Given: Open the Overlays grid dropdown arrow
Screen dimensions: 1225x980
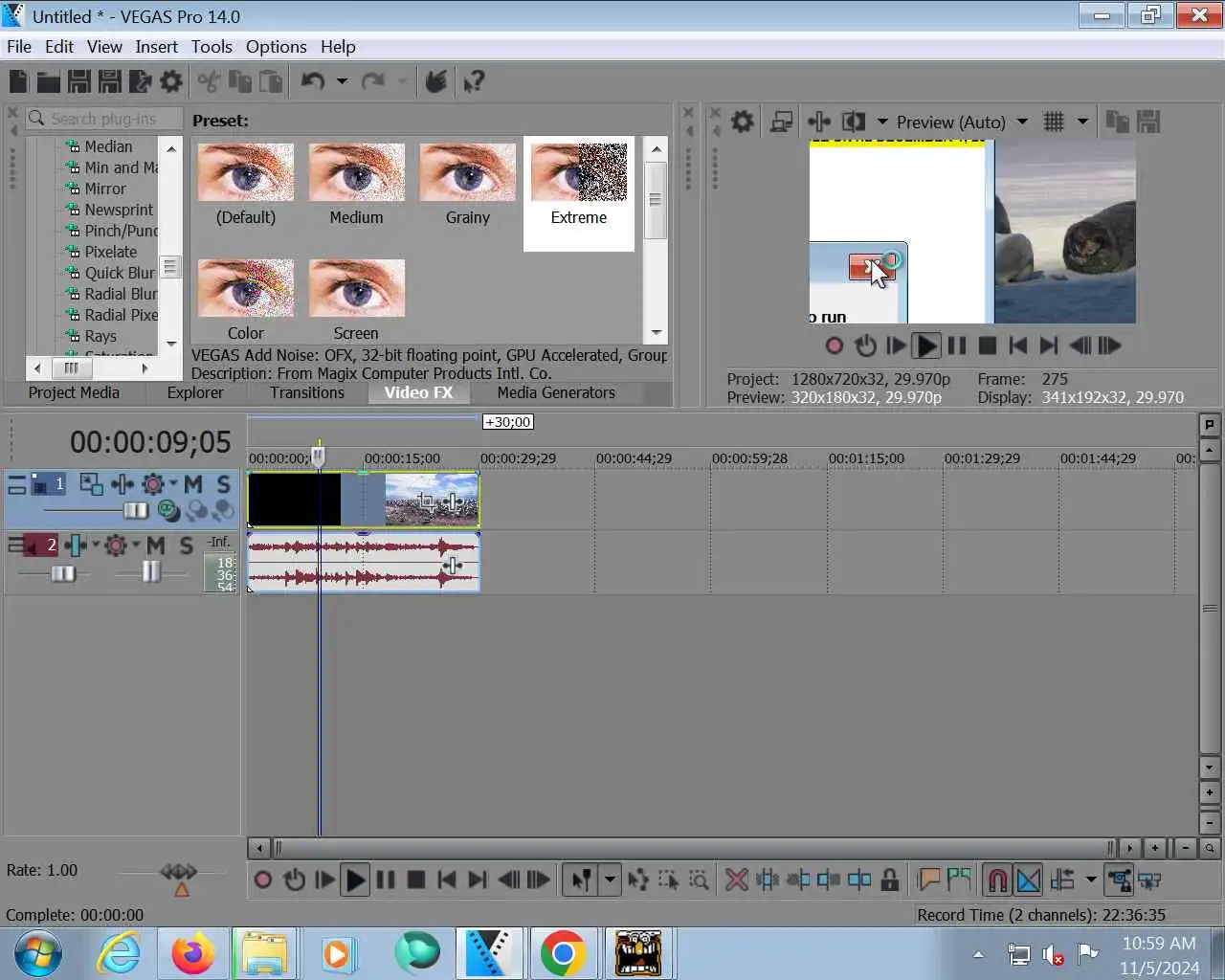Looking at the screenshot, I should point(1082,122).
